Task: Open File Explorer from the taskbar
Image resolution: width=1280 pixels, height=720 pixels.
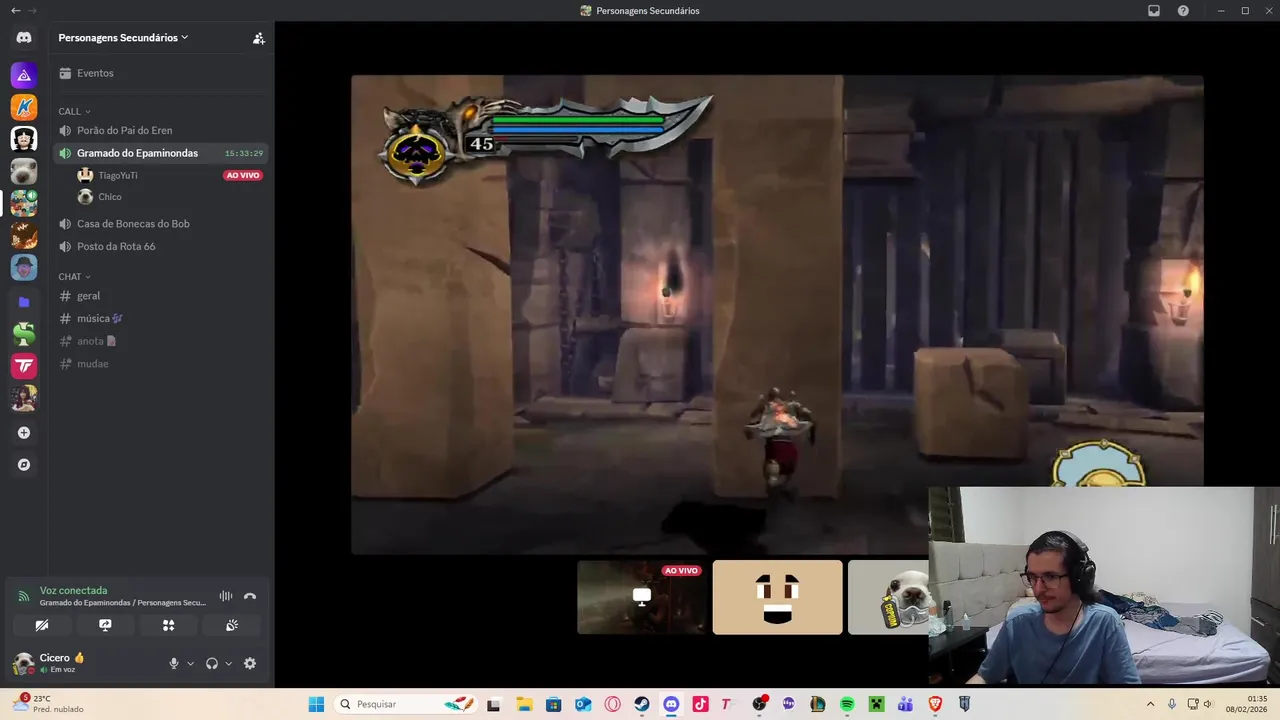Action: [x=524, y=704]
